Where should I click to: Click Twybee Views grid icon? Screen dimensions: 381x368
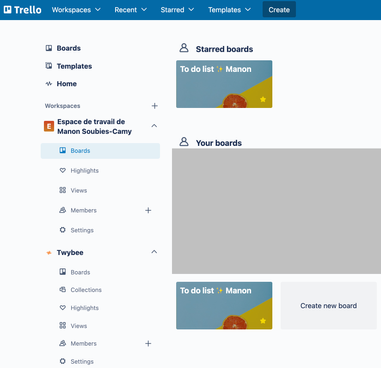[62, 325]
